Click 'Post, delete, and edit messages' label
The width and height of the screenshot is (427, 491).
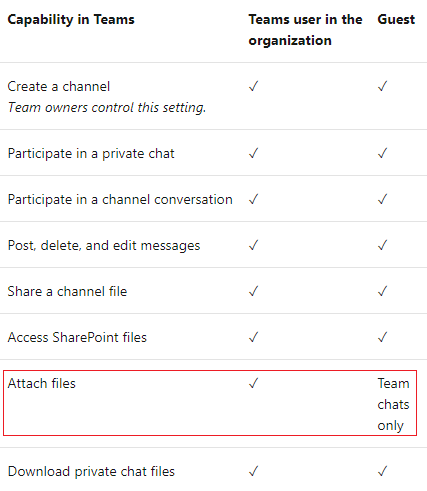tap(104, 246)
